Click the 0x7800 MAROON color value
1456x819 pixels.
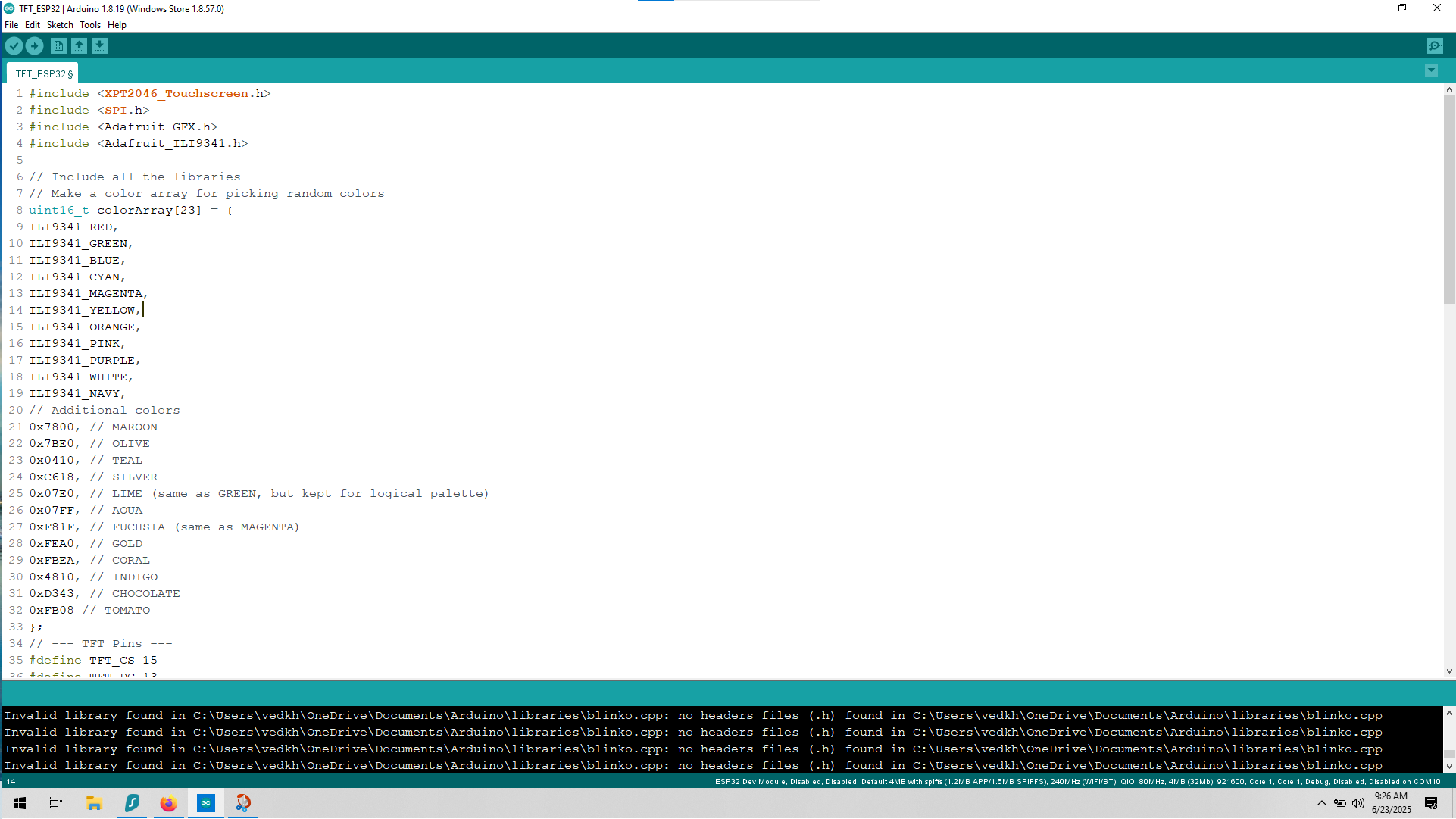coord(52,427)
